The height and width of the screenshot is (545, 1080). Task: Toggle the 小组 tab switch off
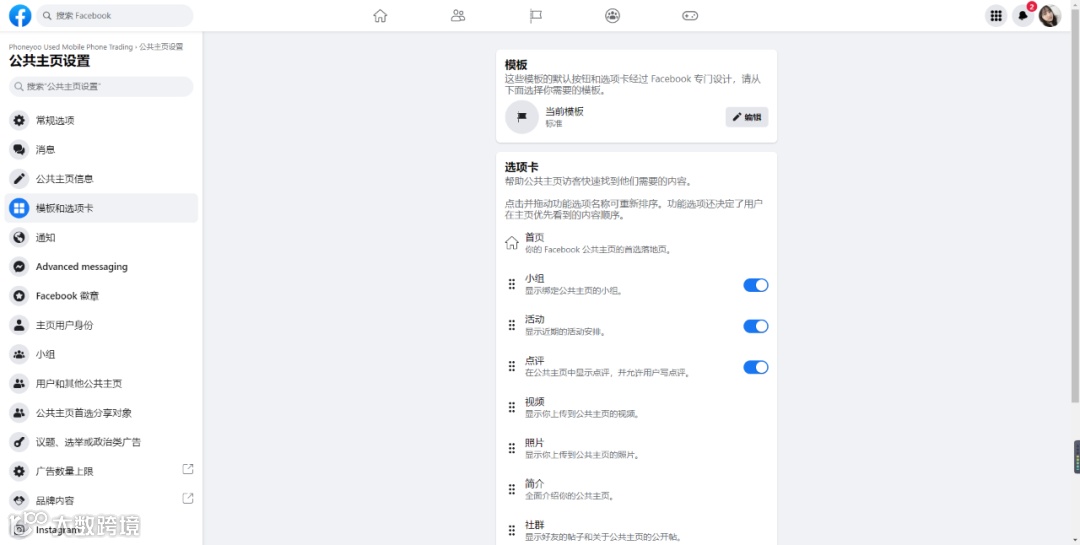click(756, 285)
